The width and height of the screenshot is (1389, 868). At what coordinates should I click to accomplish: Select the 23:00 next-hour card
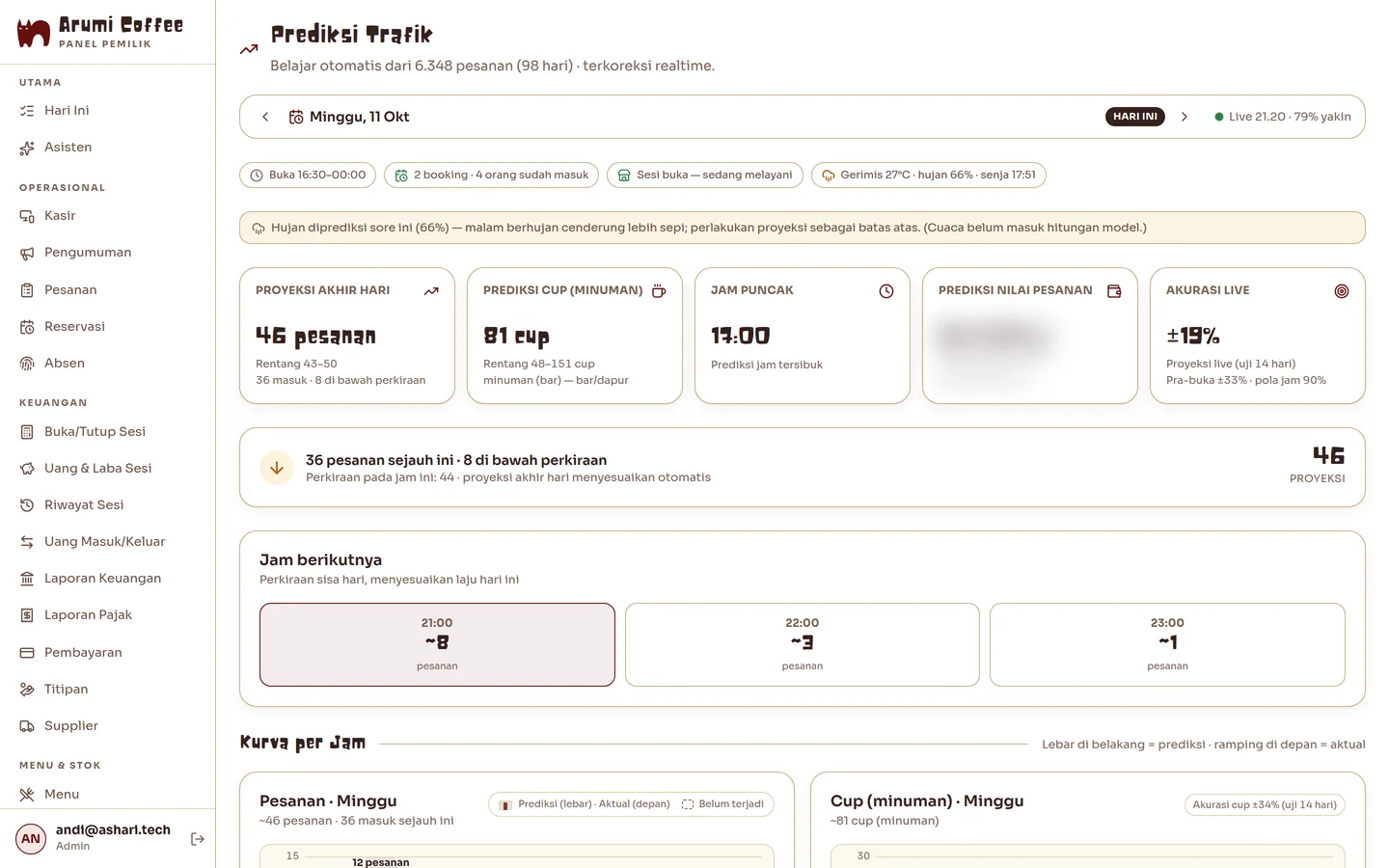[1167, 644]
